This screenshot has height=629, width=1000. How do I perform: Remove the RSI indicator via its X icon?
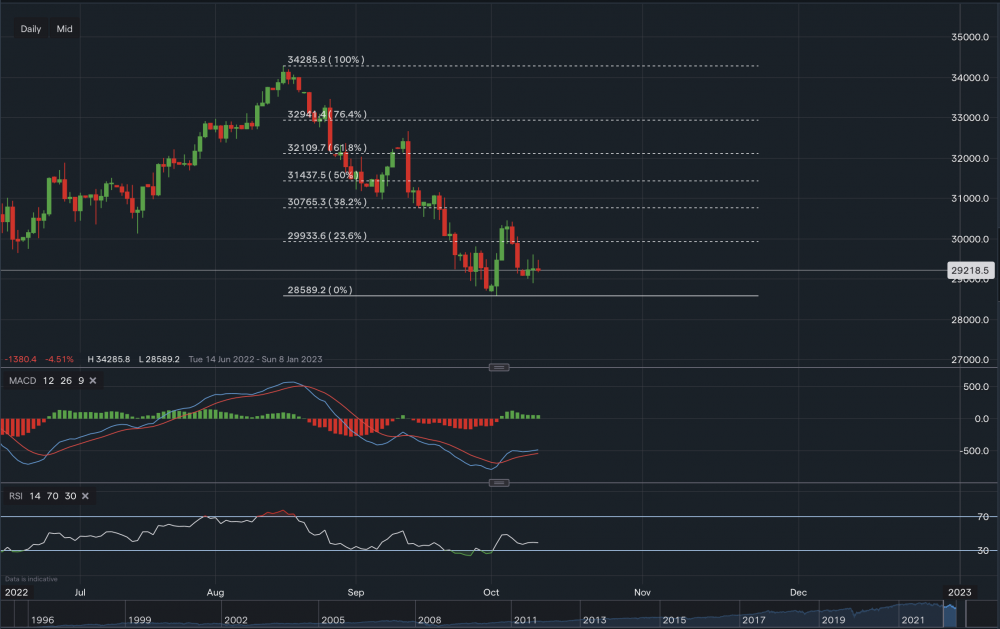pyautogui.click(x=85, y=496)
